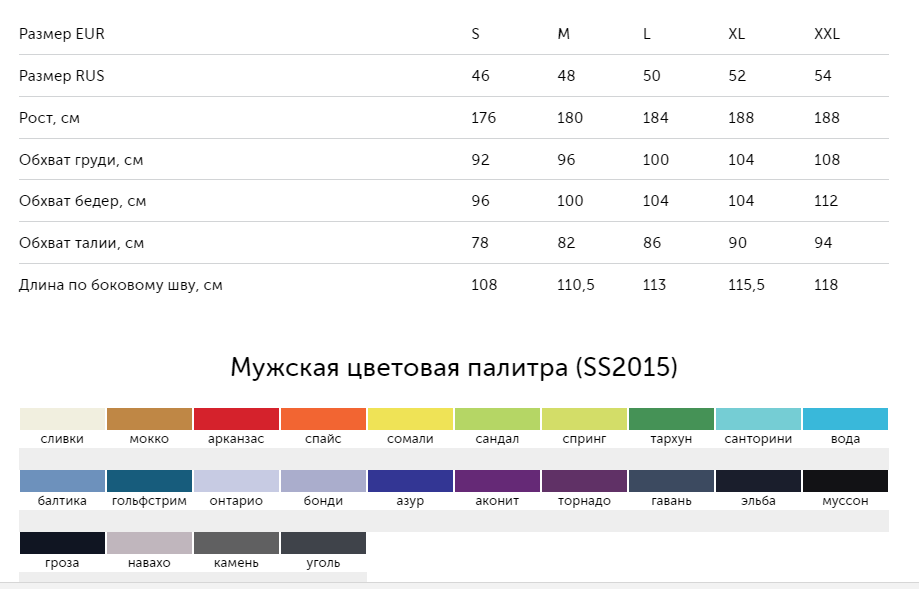Image resolution: width=919 pixels, height=589 pixels.
Task: Click the сливки cream color swatch
Action: pyautogui.click(x=62, y=419)
